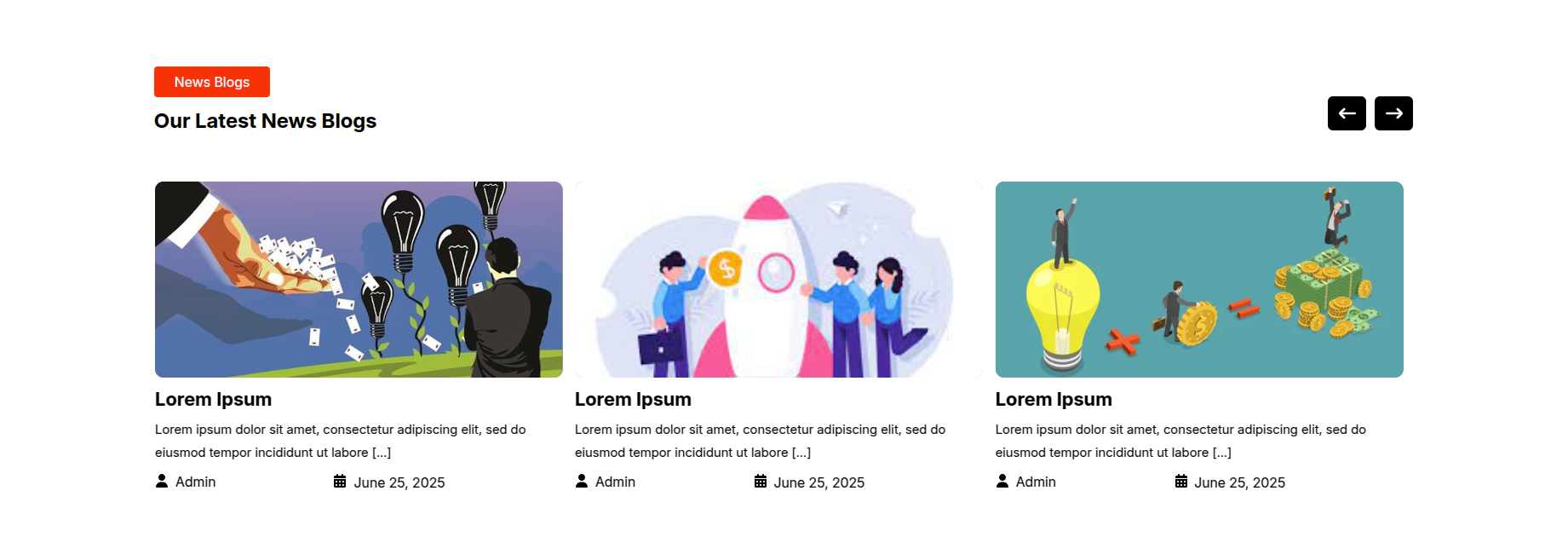
Task: Click Admin author on the first post
Action: click(x=195, y=482)
